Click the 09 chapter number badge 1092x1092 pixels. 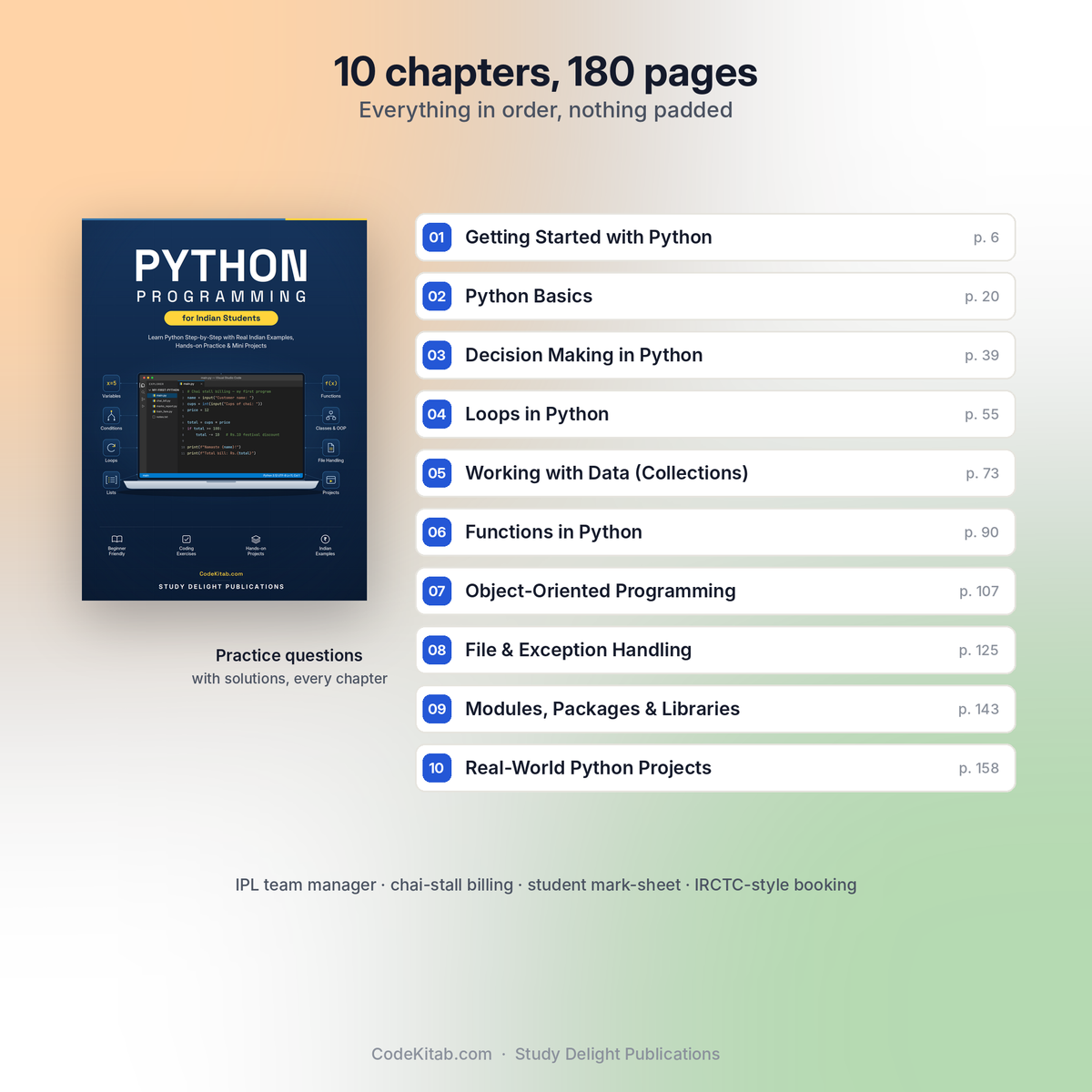point(437,709)
